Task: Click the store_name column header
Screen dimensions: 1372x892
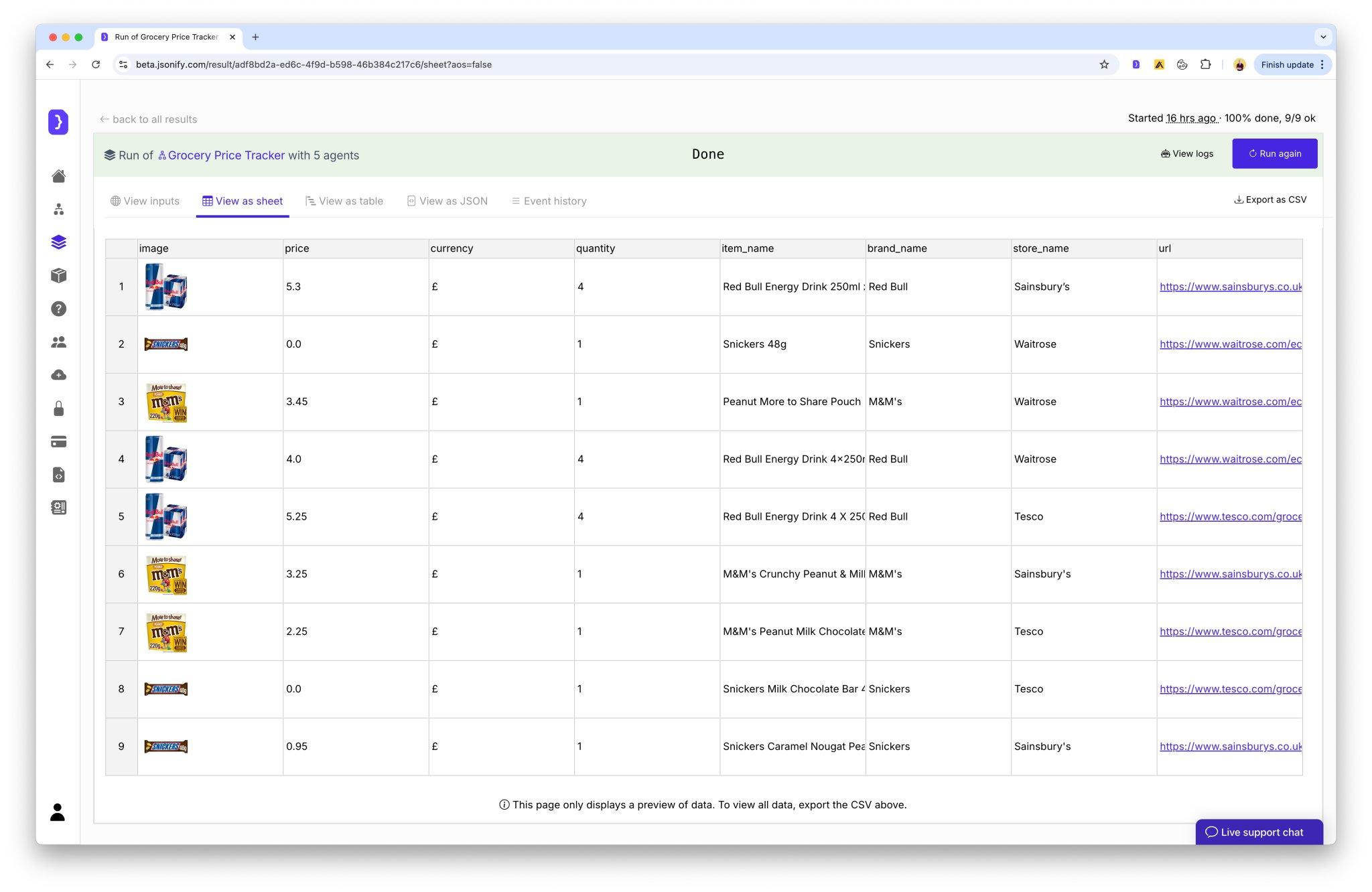Action: [1084, 248]
